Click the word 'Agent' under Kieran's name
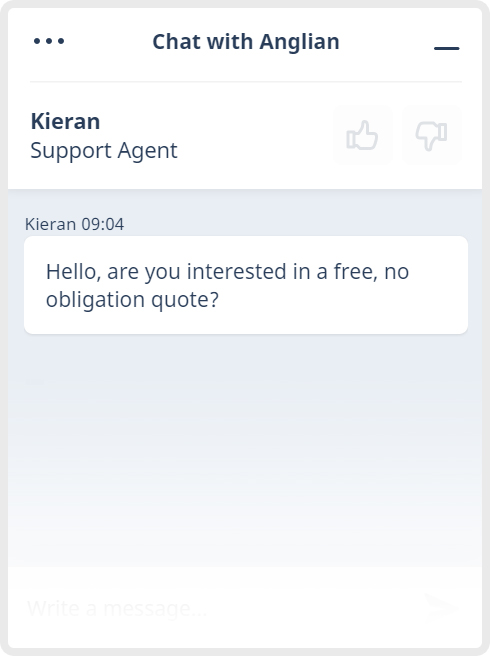This screenshot has width=490, height=662. coord(147,151)
